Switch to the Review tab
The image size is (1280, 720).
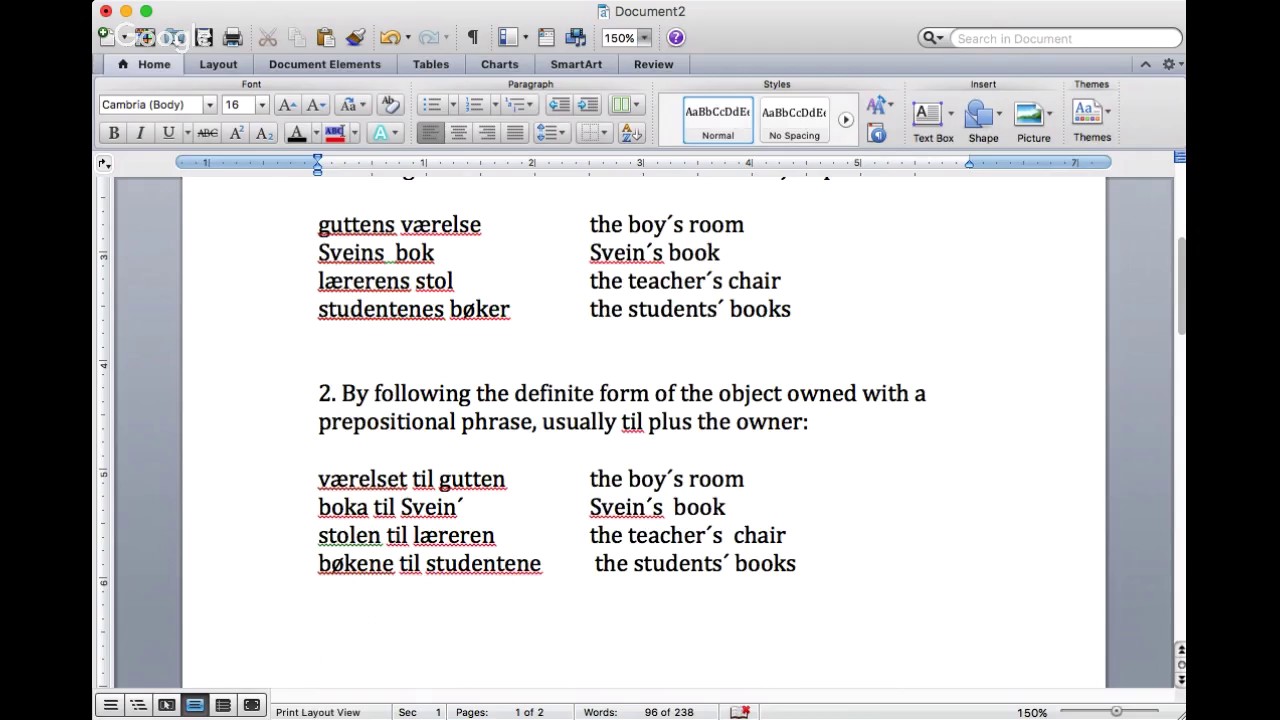click(x=653, y=64)
